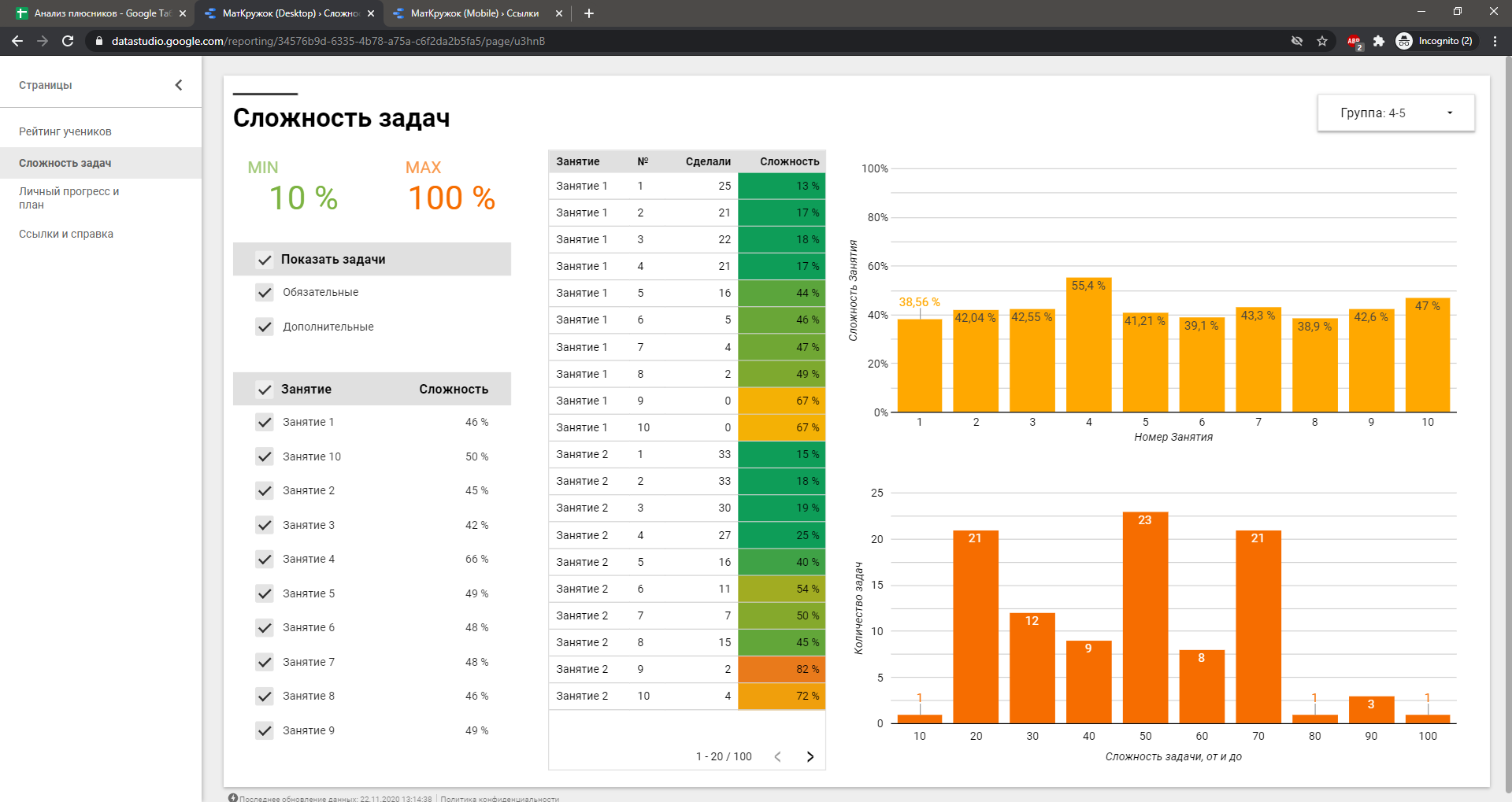Screen dimensions: 1512x802
Task: Collapse the Страницы sidebar panel
Action: (179, 85)
